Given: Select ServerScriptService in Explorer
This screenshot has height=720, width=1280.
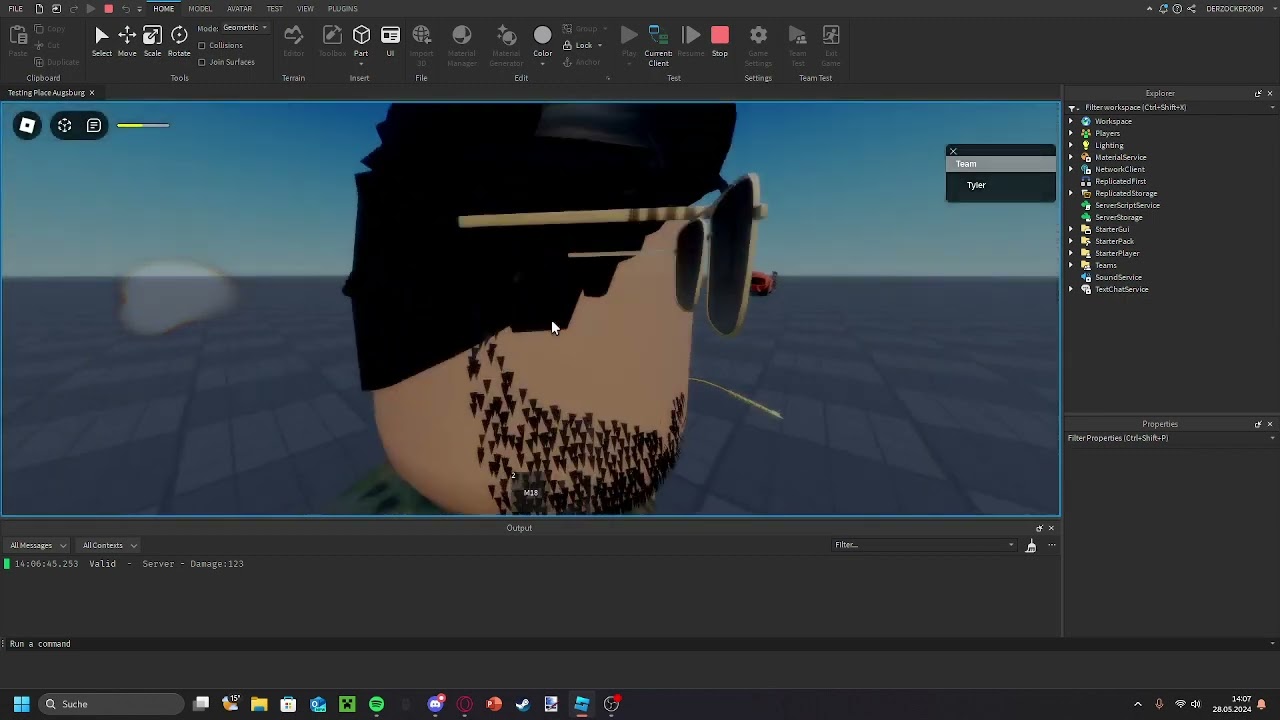Looking at the screenshot, I should [1127, 205].
